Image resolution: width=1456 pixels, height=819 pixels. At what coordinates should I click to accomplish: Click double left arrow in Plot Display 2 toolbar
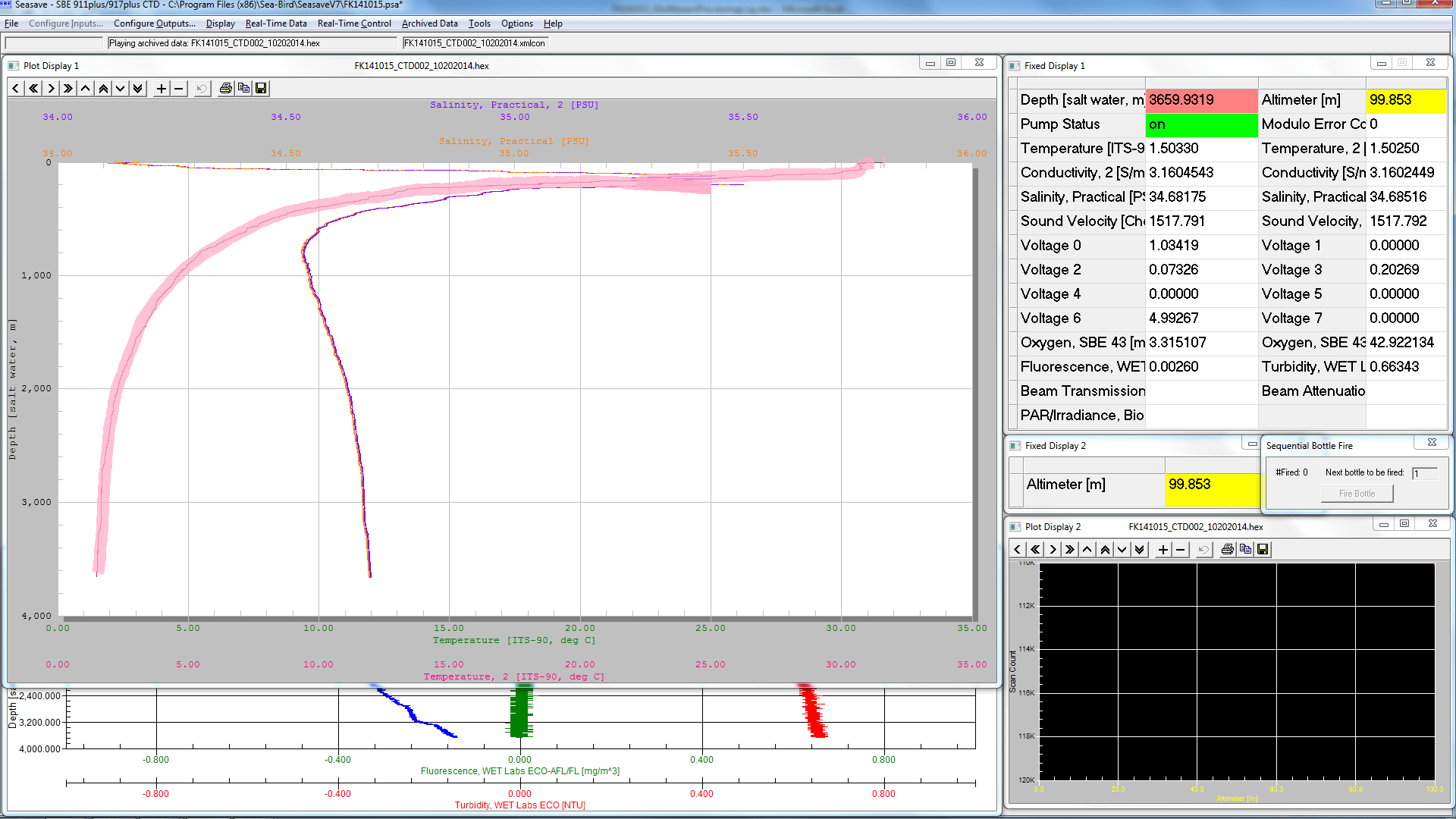1035,550
